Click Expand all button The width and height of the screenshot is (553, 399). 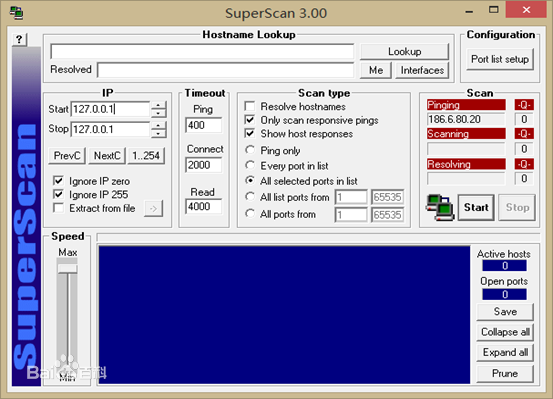(505, 353)
